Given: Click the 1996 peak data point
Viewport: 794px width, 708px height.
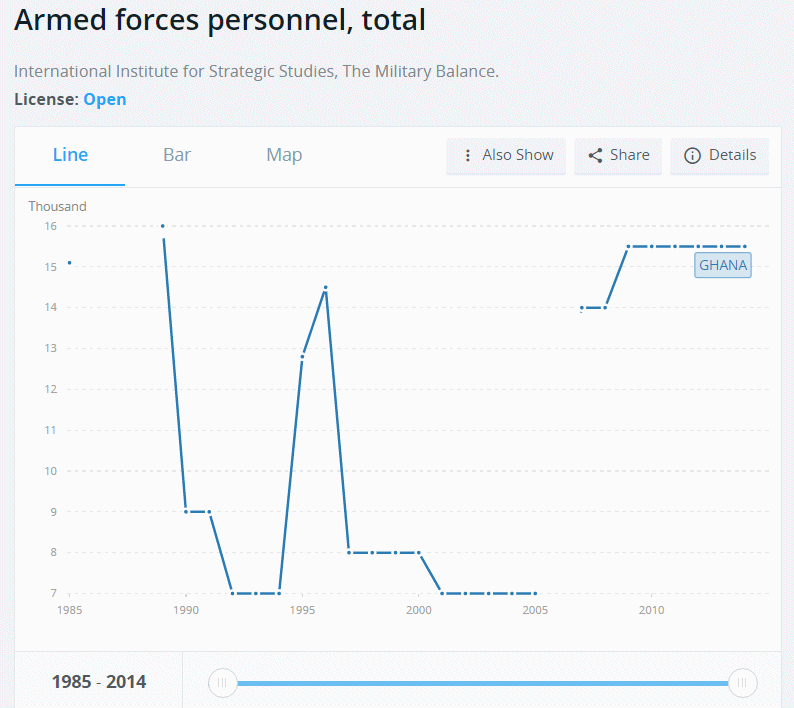Looking at the screenshot, I should [x=326, y=288].
